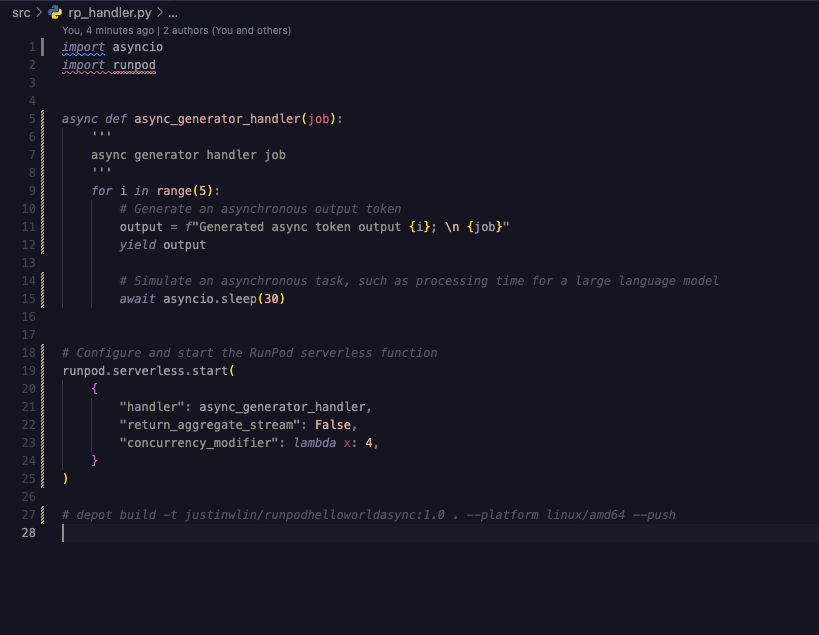Click the "concurrency_modifier" dictionary key
The image size is (819, 635).
199,443
